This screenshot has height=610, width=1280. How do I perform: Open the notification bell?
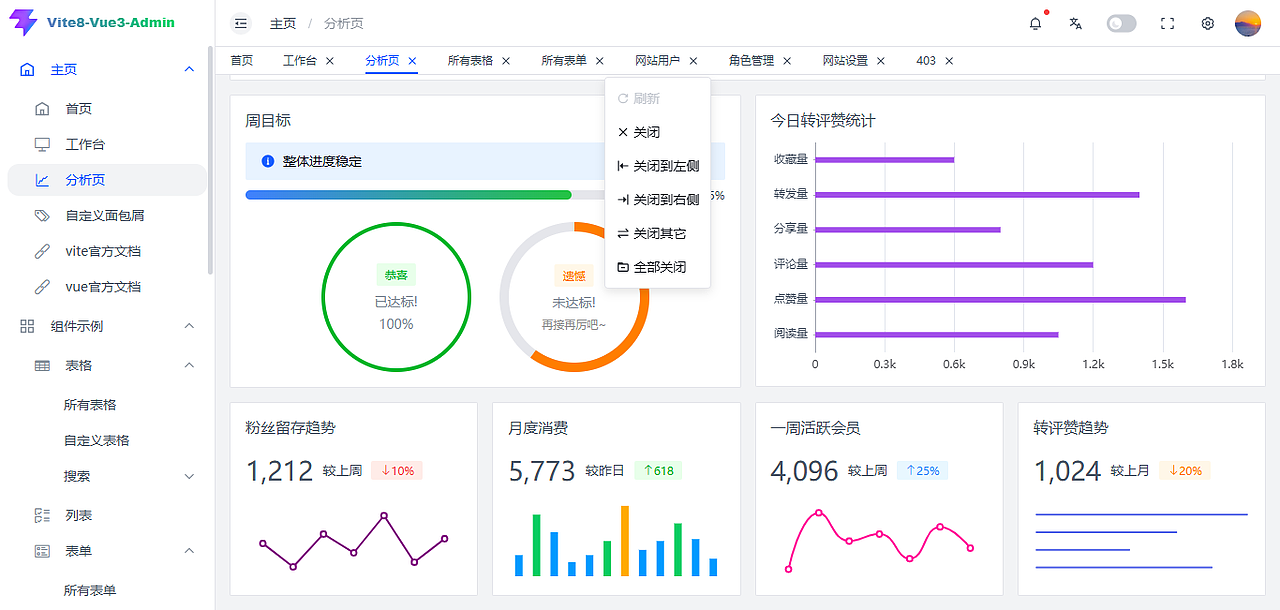click(x=1035, y=23)
